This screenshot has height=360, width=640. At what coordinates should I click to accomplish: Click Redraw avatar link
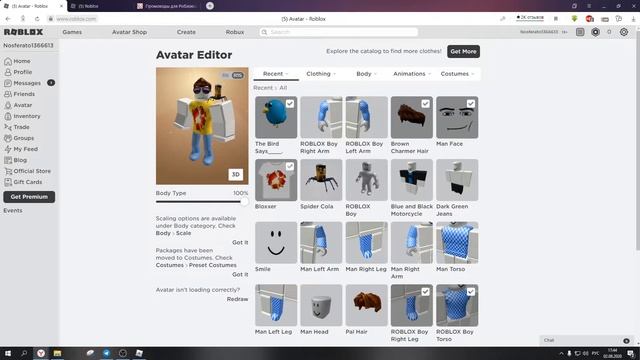click(x=237, y=299)
